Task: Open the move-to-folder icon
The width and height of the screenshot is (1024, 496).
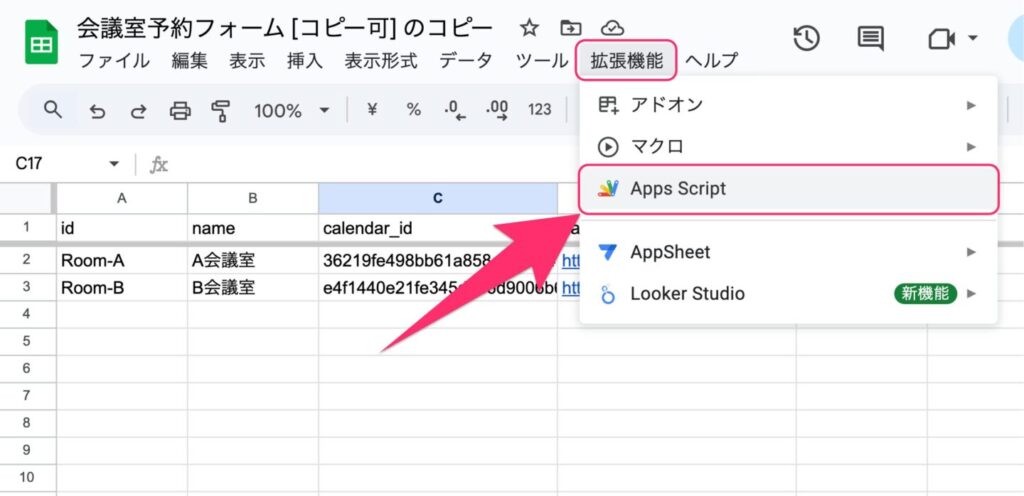Action: (571, 28)
